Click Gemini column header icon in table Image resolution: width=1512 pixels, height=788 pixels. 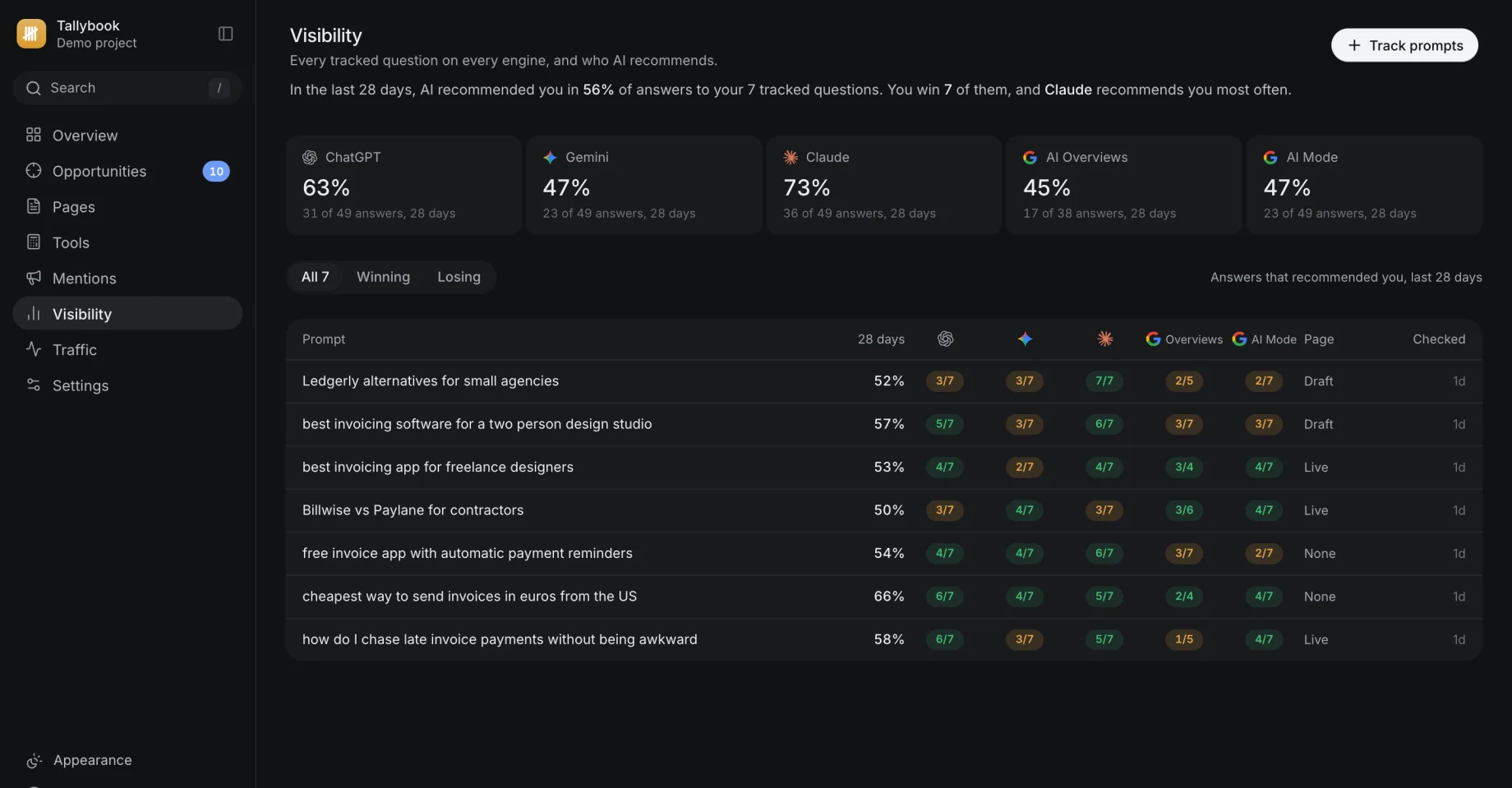click(1025, 339)
